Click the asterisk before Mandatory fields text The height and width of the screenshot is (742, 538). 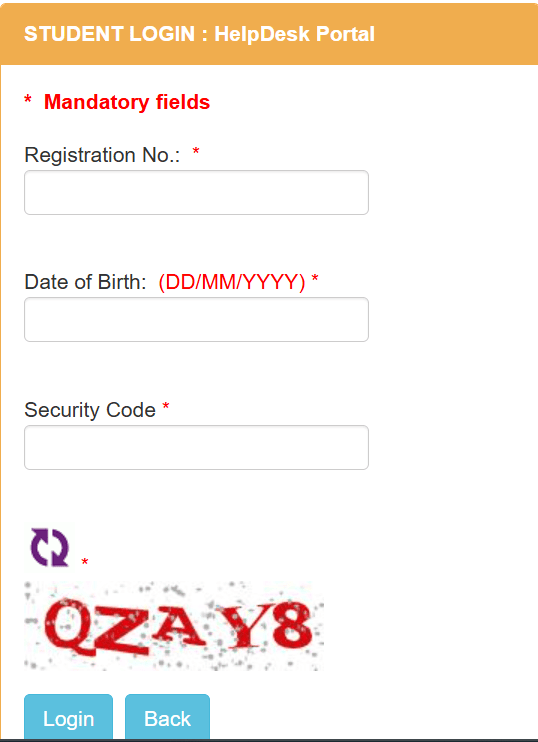click(x=28, y=99)
